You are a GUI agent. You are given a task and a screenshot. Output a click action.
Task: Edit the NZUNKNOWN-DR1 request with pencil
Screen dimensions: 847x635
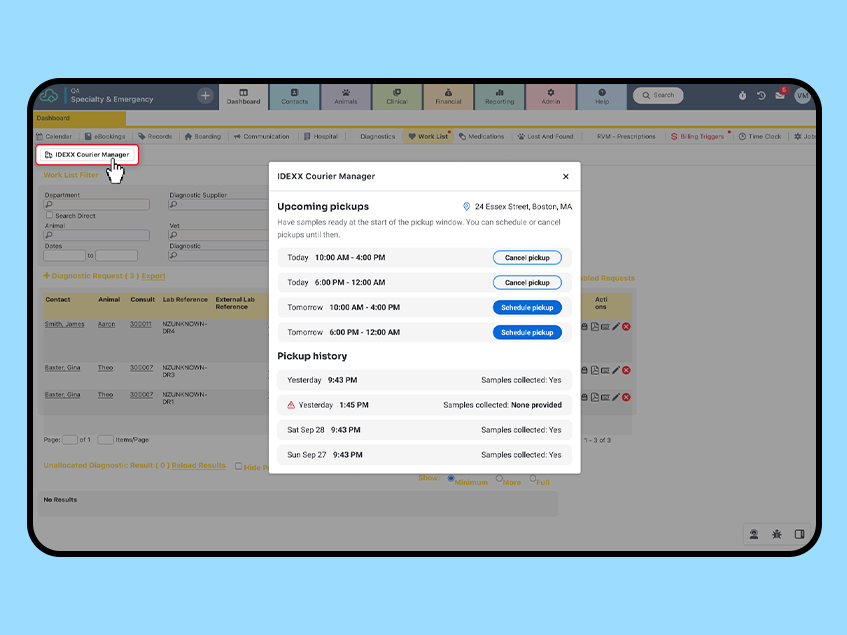616,397
